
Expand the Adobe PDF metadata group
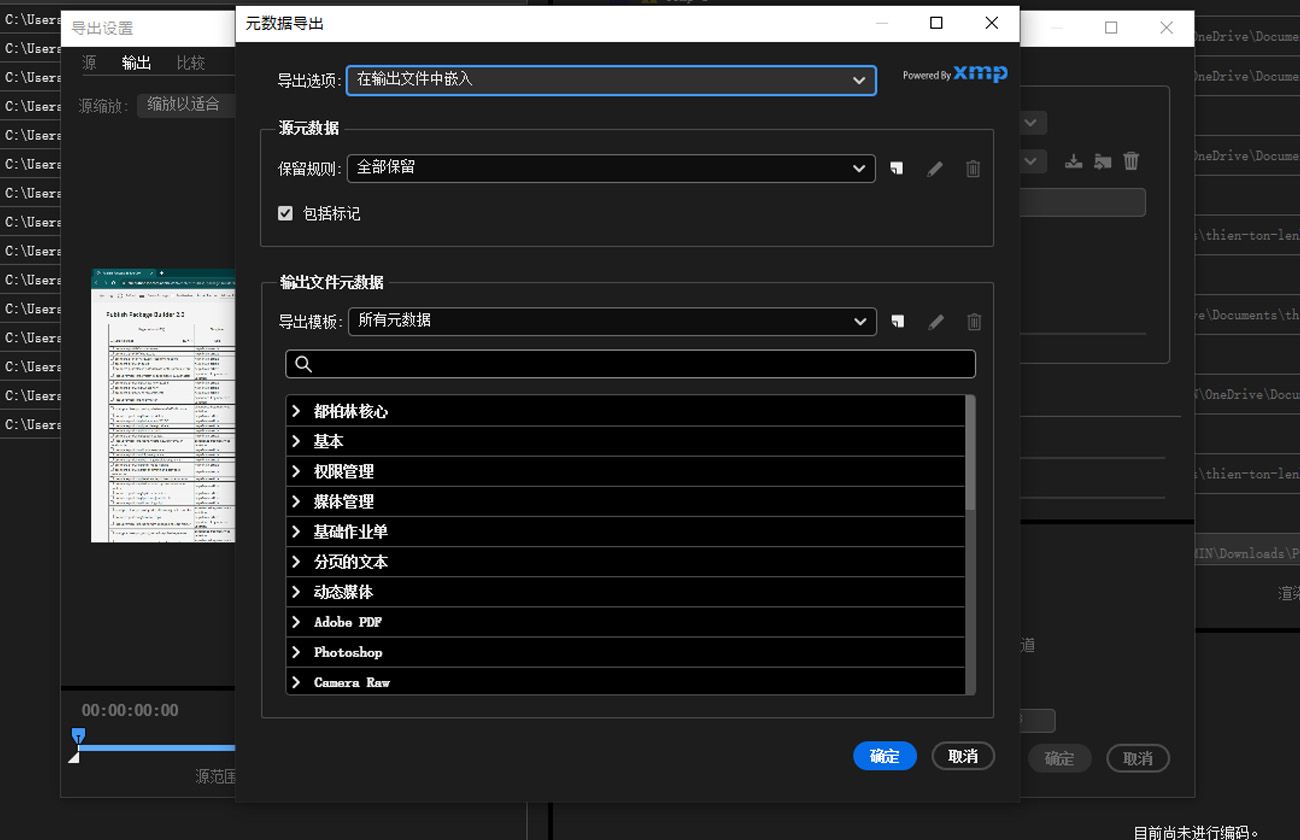296,622
